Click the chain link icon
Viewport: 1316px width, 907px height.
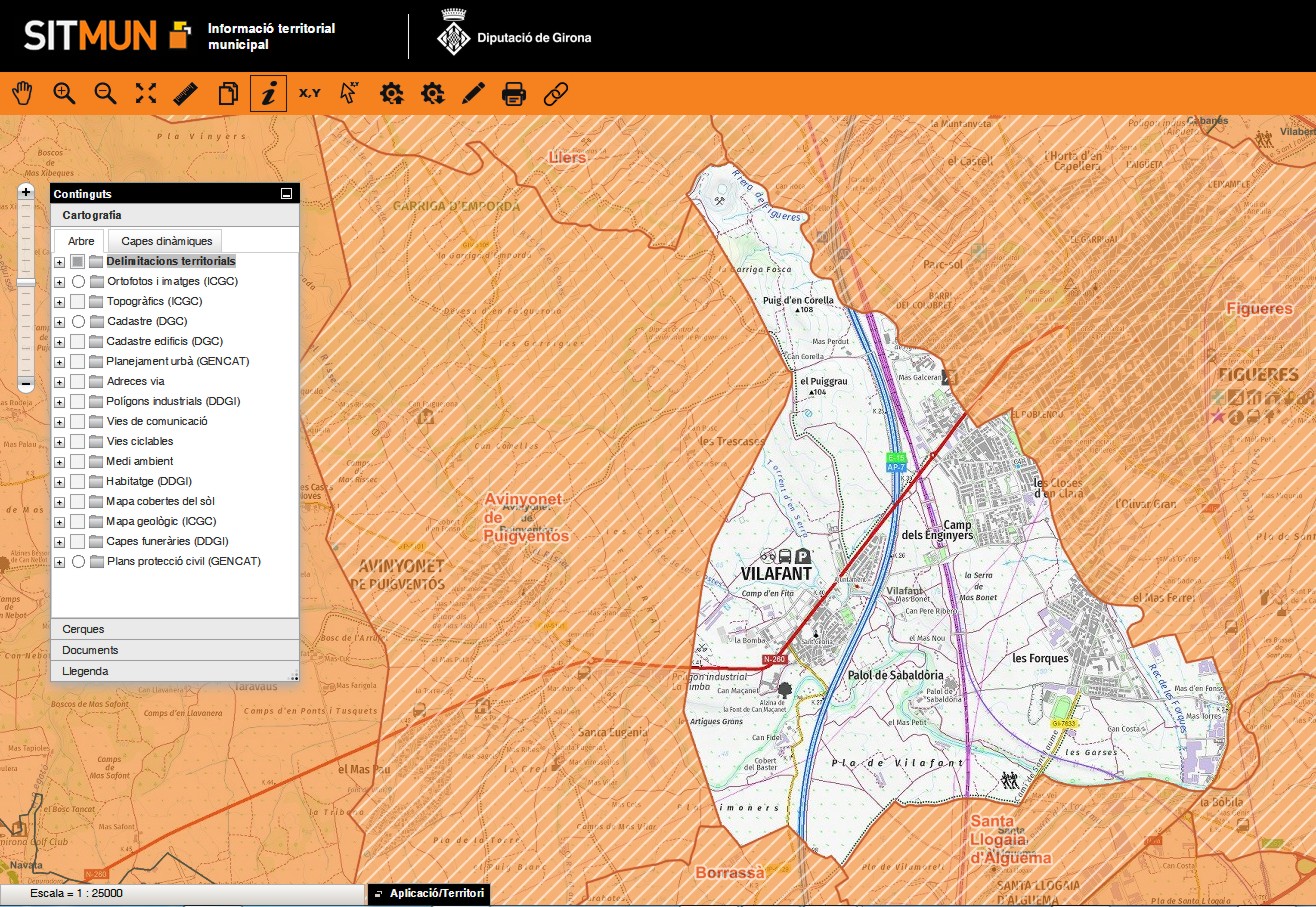point(555,94)
